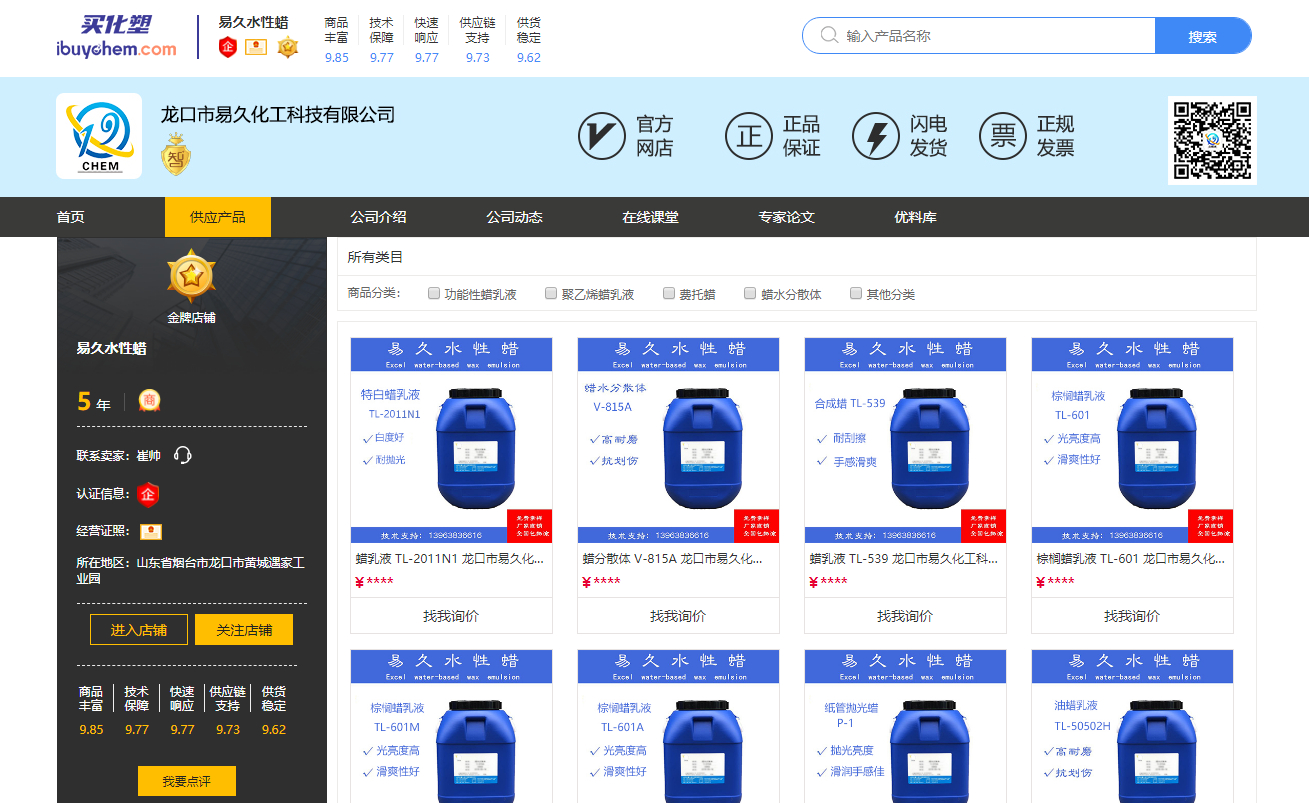Click the product name search field
1309x803 pixels.
pyautogui.click(x=990, y=36)
